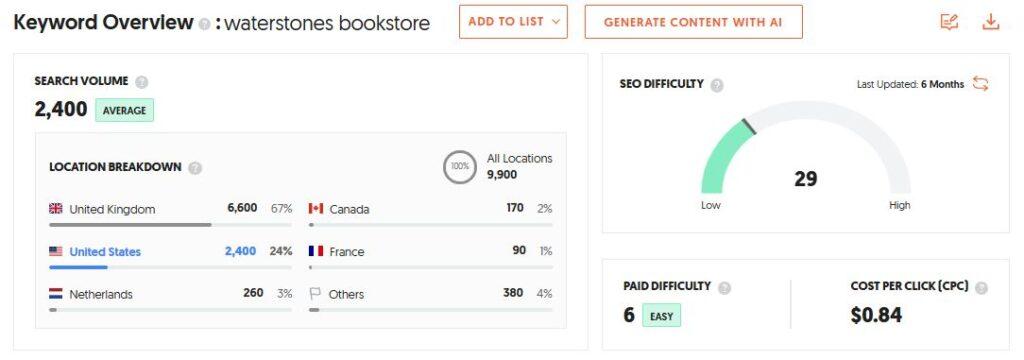1024x360 pixels.
Task: Click the 67% United Kingdom percentage
Action: pos(281,209)
